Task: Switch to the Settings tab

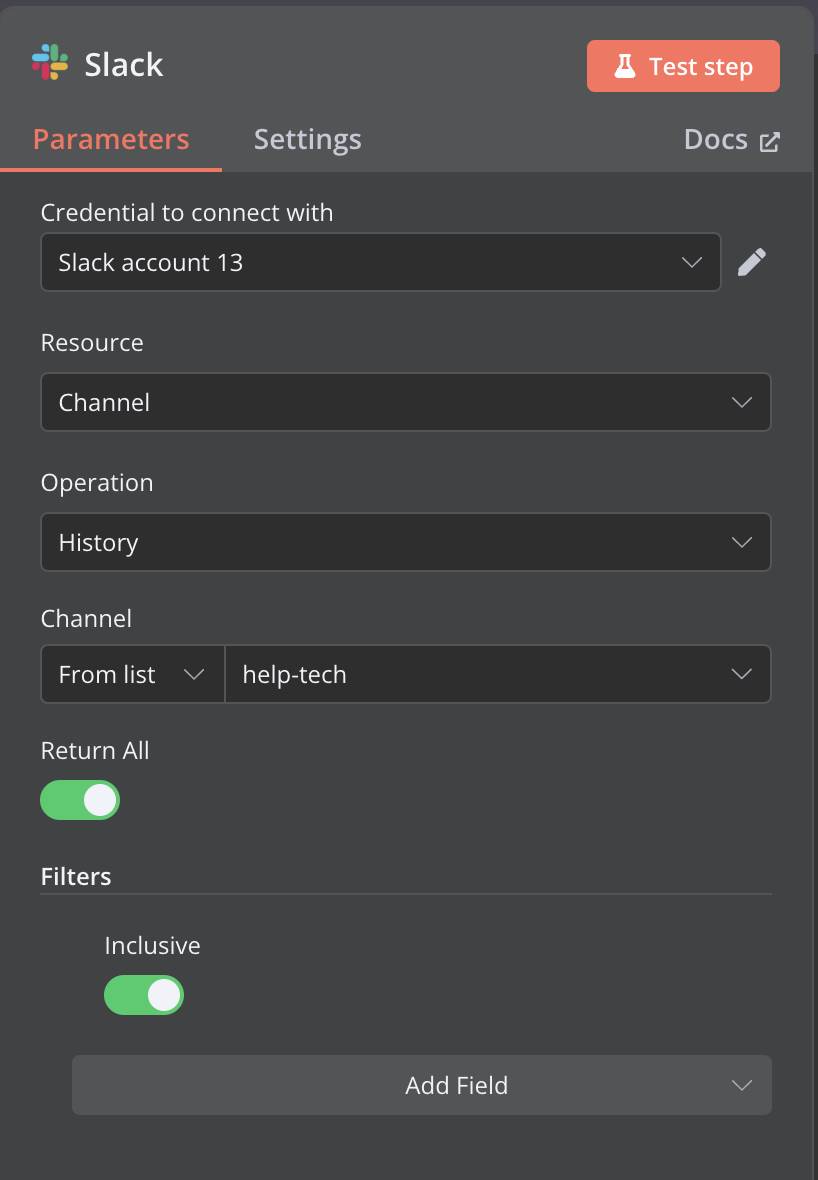Action: [307, 139]
